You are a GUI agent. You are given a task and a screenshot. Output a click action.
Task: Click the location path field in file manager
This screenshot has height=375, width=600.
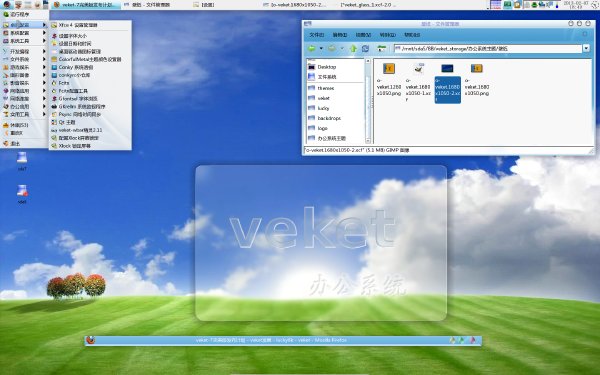[x=488, y=49]
